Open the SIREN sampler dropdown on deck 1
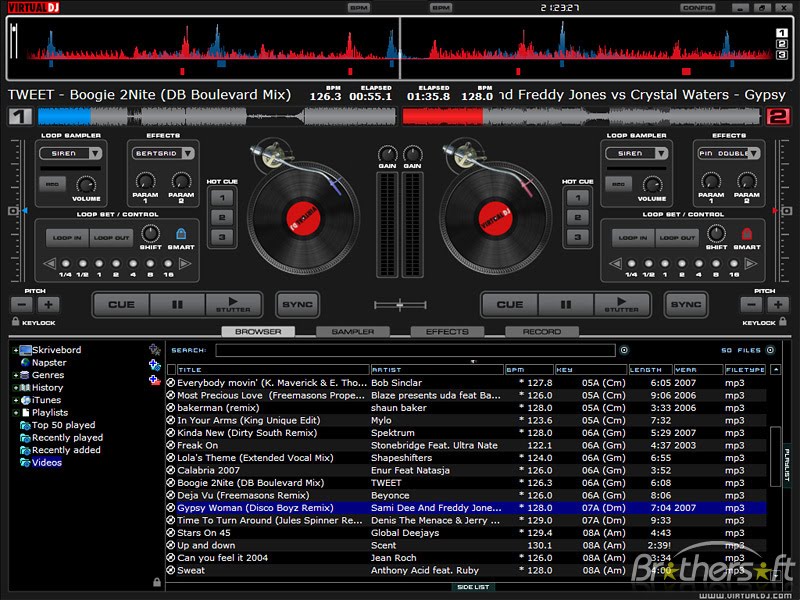 [70, 153]
